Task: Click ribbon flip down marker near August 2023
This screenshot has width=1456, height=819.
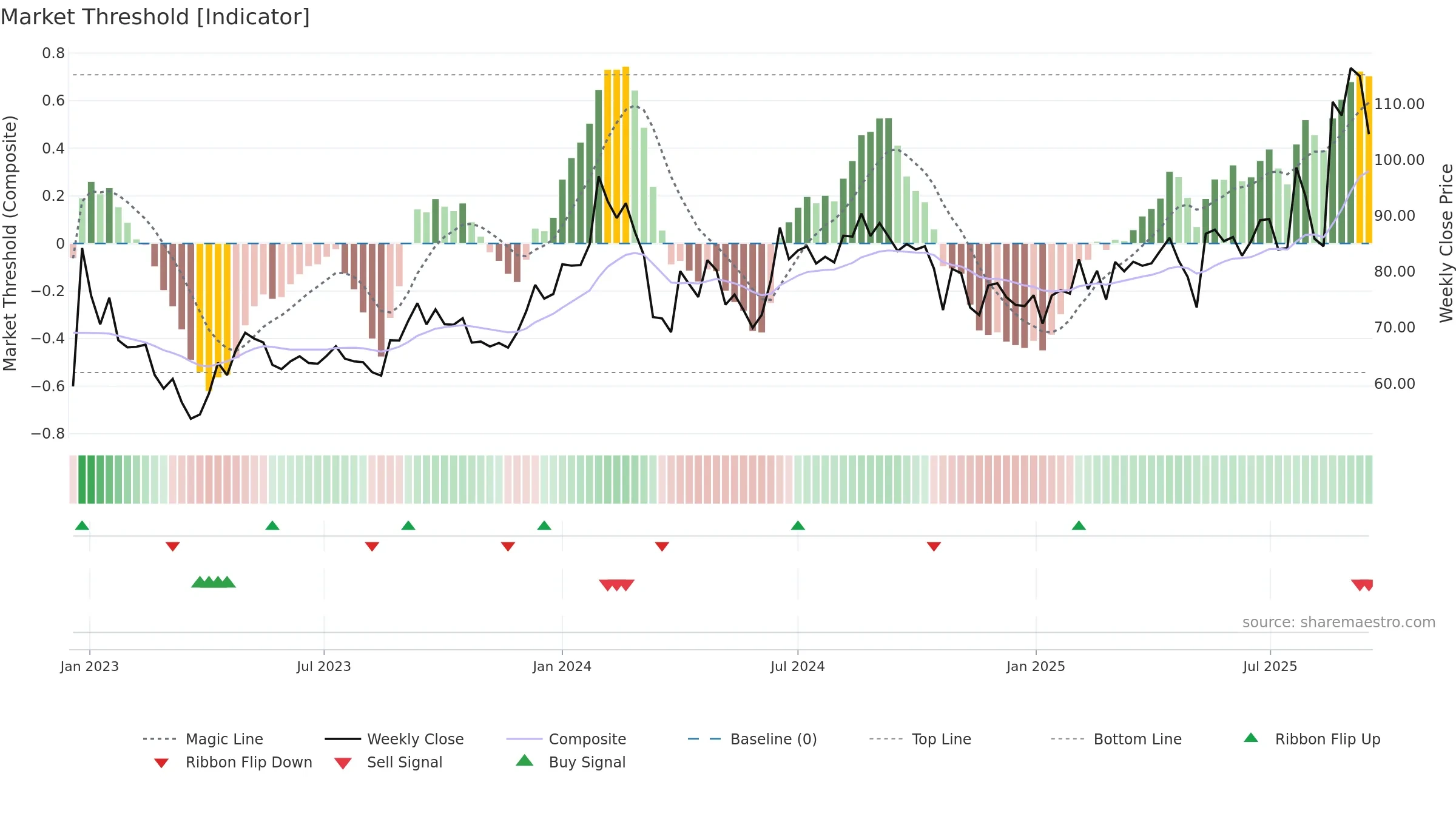Action: click(x=372, y=547)
